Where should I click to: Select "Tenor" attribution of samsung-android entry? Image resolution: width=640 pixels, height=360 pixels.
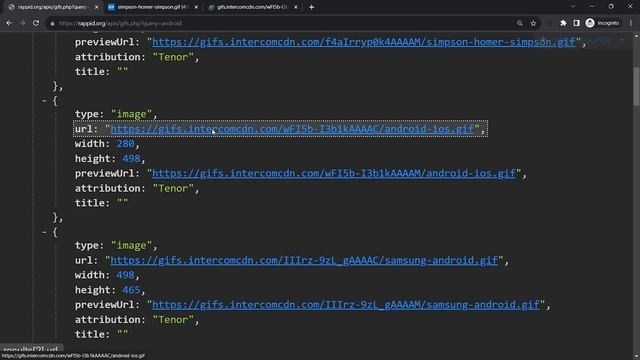pos(173,320)
